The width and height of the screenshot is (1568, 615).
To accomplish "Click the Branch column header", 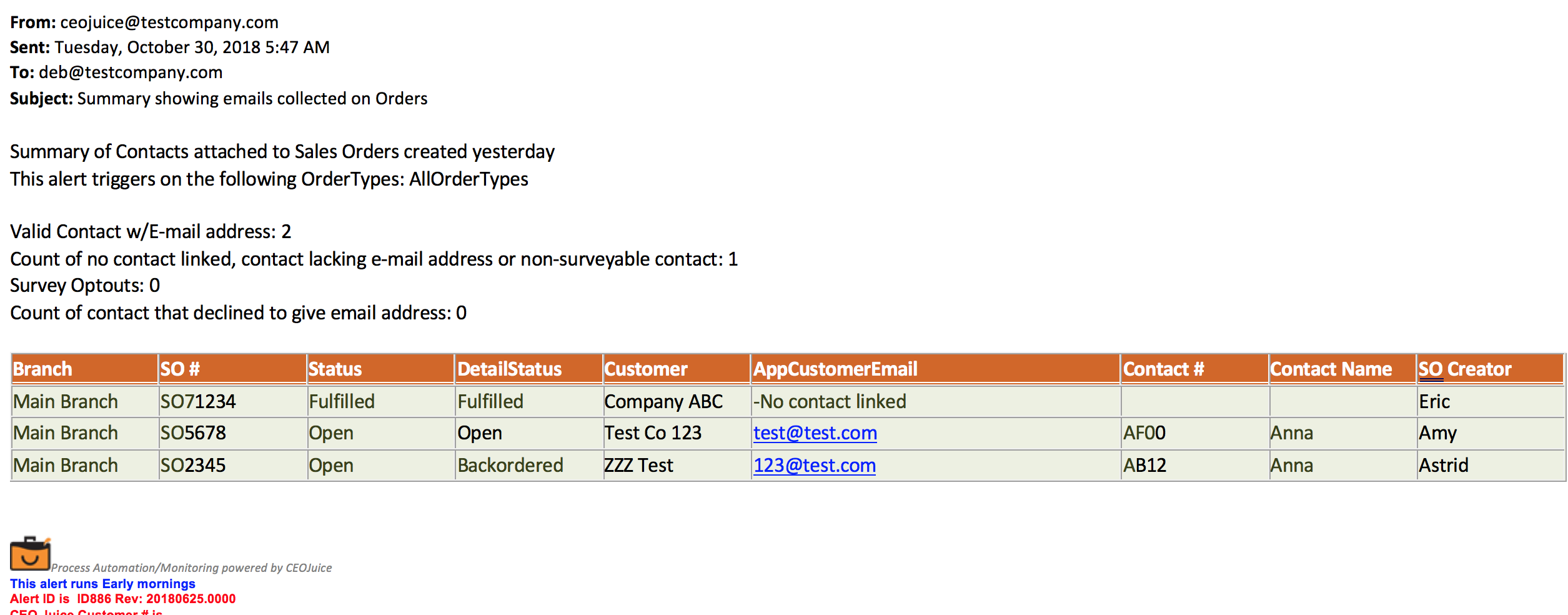I will pos(84,369).
